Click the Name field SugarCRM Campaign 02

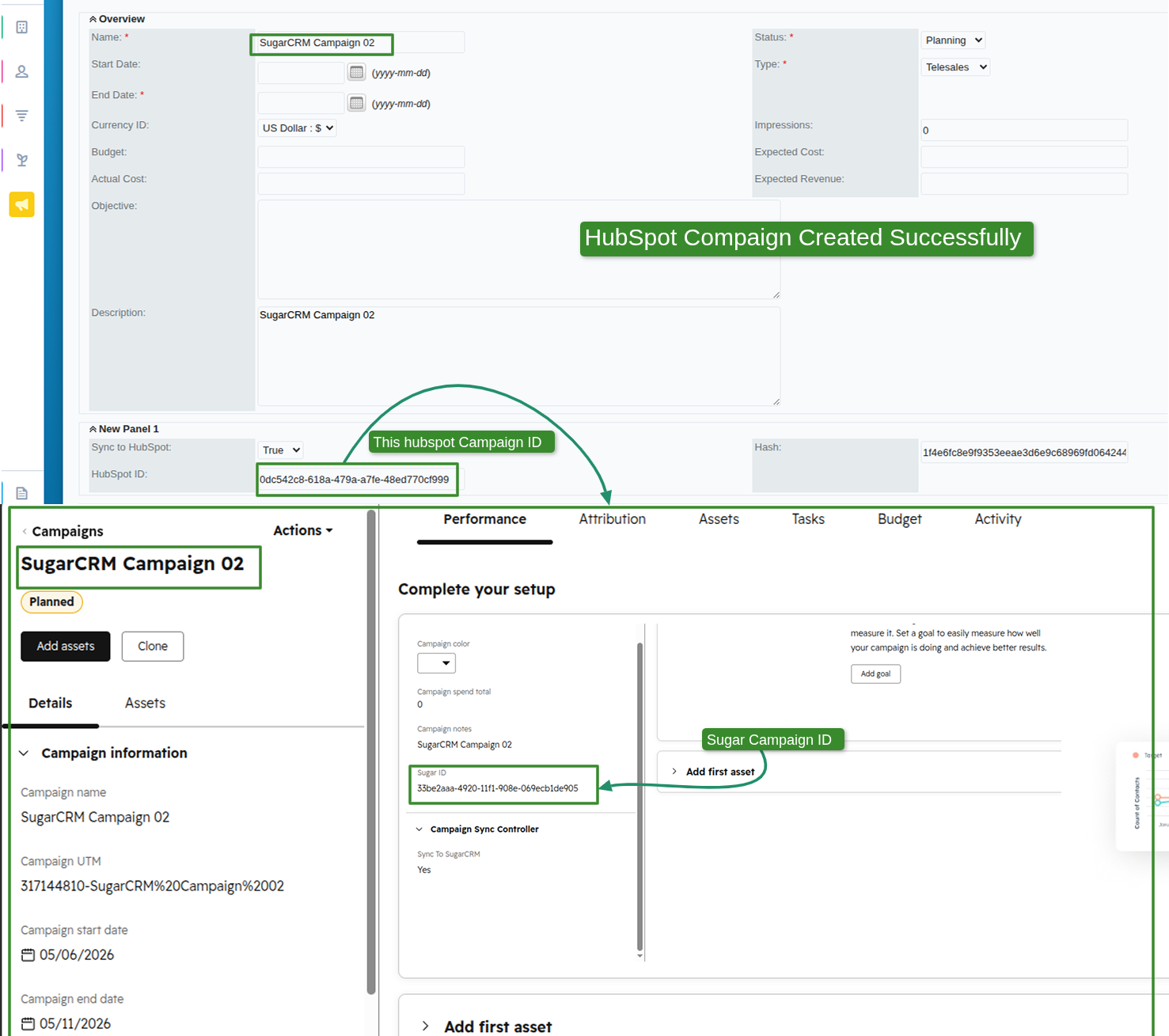pos(361,43)
